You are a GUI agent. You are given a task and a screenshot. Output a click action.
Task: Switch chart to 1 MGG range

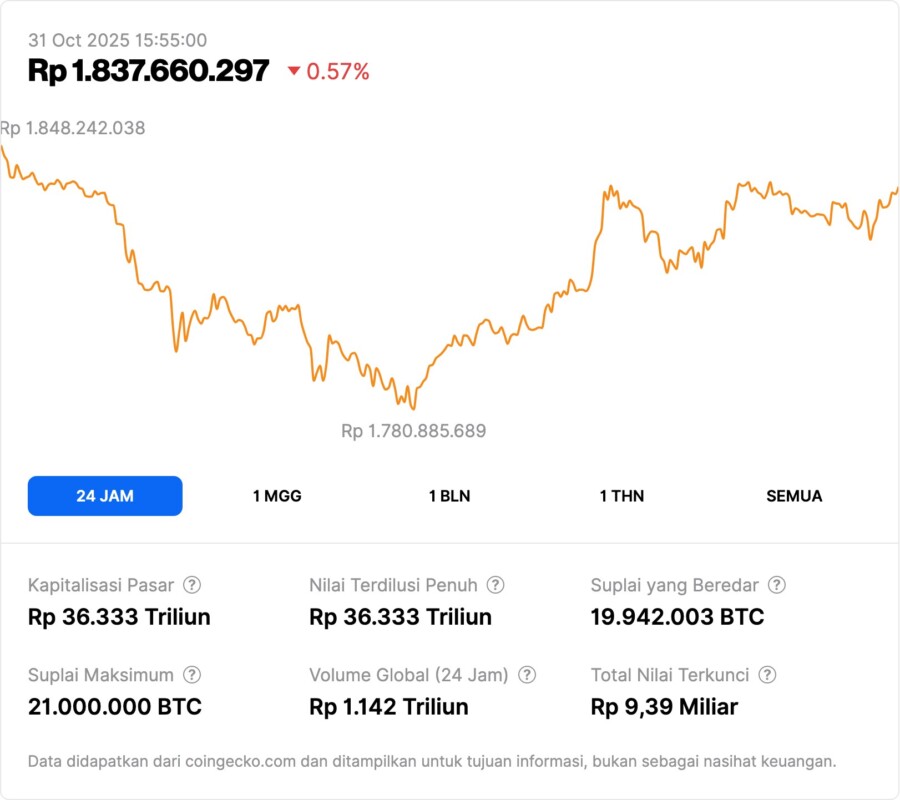click(x=277, y=496)
